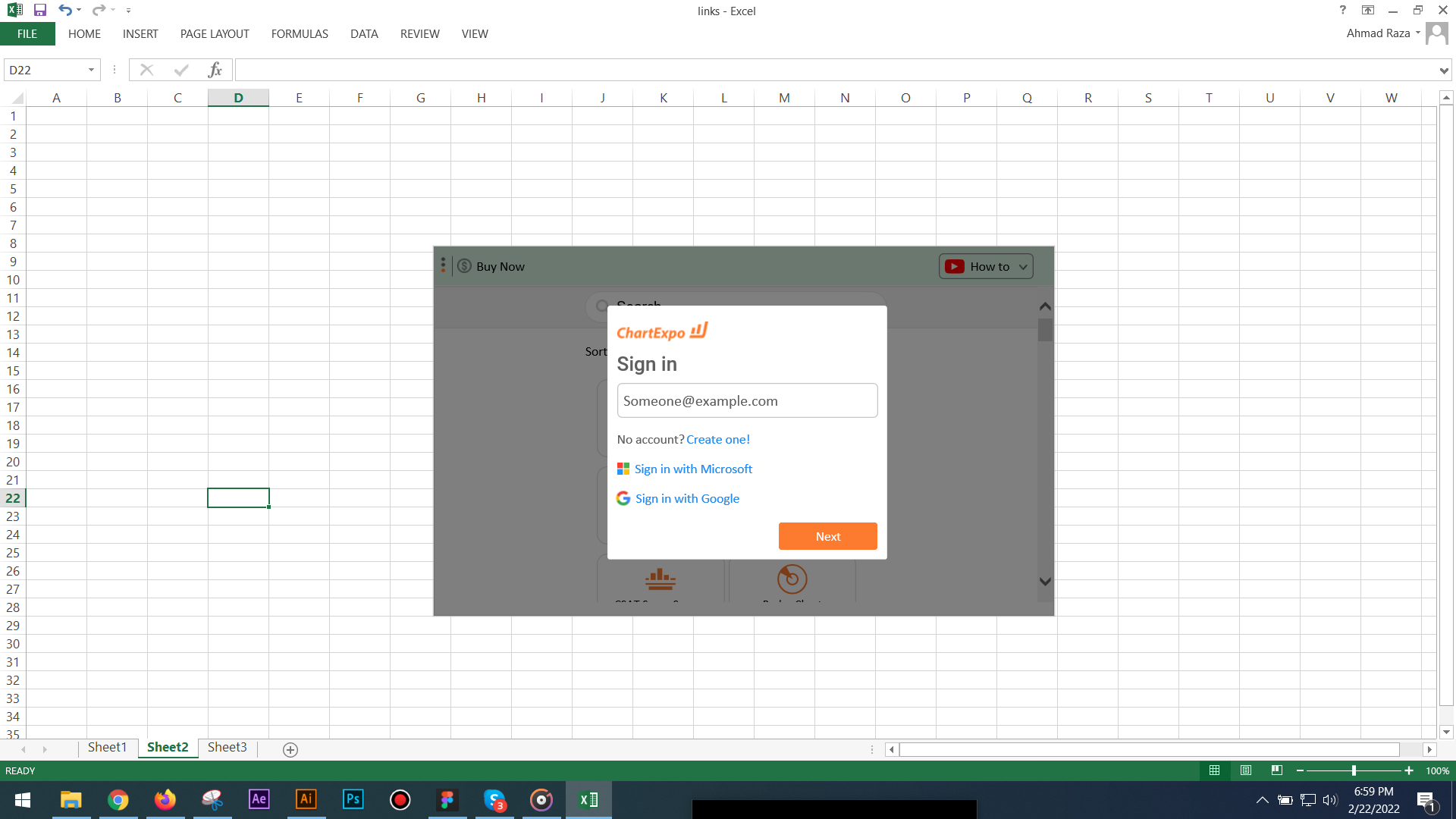Open Ribbon Display Options icon
1456x819 pixels.
pos(1368,11)
